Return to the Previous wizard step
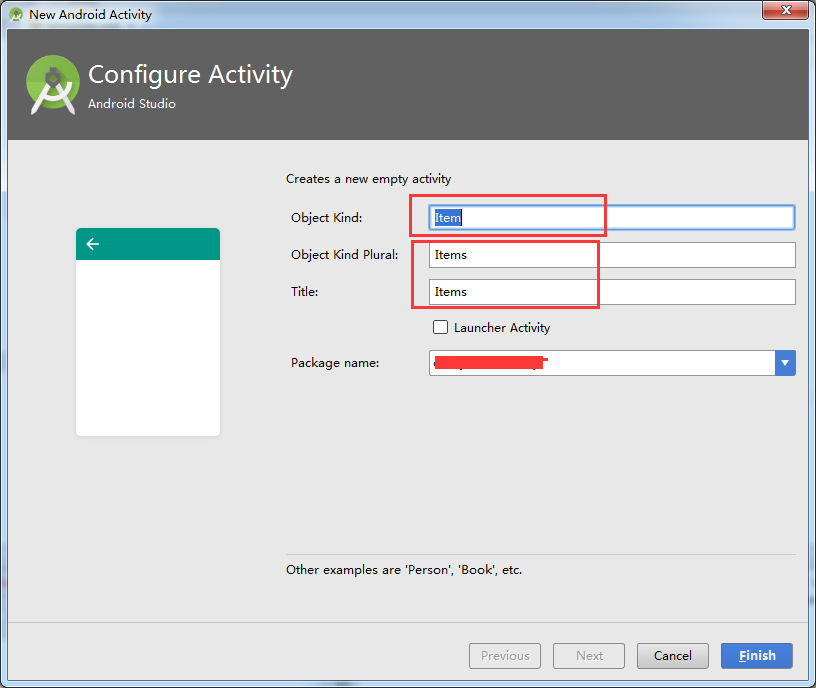The height and width of the screenshot is (688, 816). click(505, 656)
